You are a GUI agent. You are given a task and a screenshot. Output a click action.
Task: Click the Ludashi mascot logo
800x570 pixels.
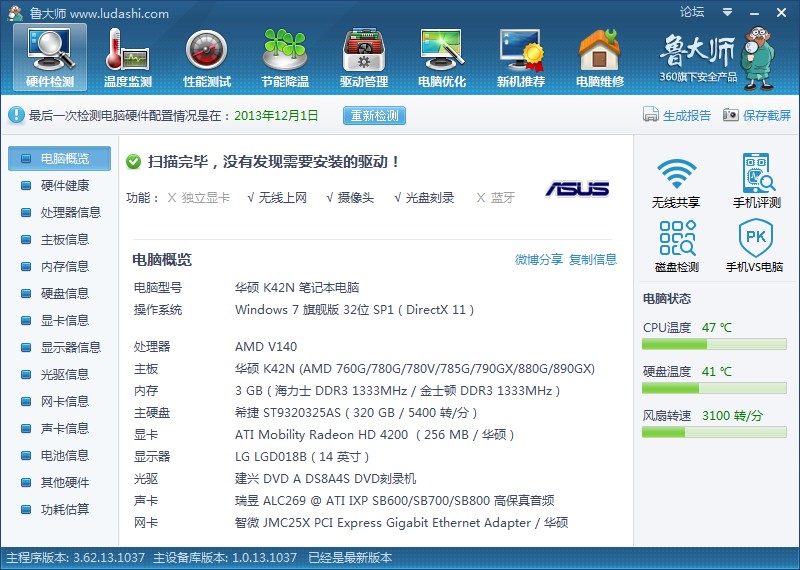(760, 59)
